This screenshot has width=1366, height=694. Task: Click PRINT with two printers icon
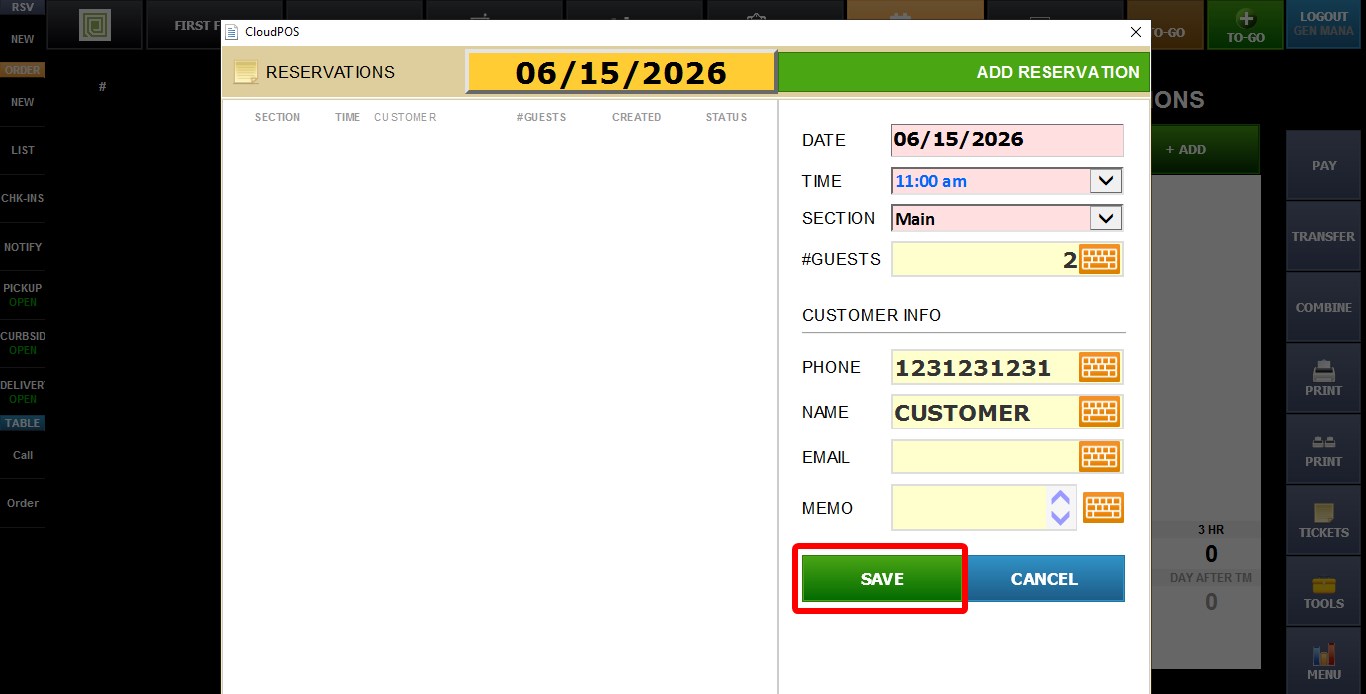pyautogui.click(x=1323, y=449)
